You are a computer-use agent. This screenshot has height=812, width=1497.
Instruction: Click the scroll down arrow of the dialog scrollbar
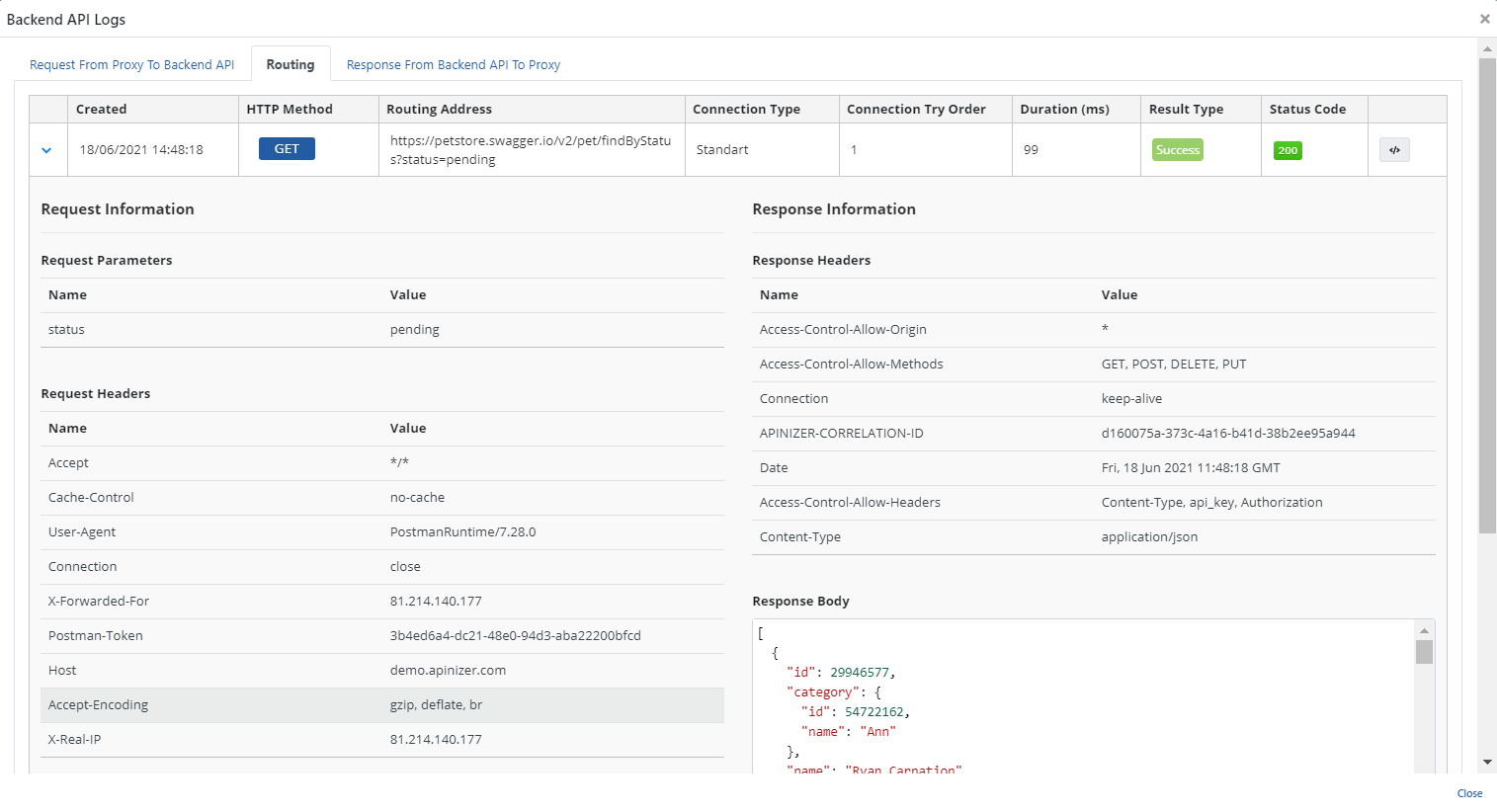point(1487,763)
